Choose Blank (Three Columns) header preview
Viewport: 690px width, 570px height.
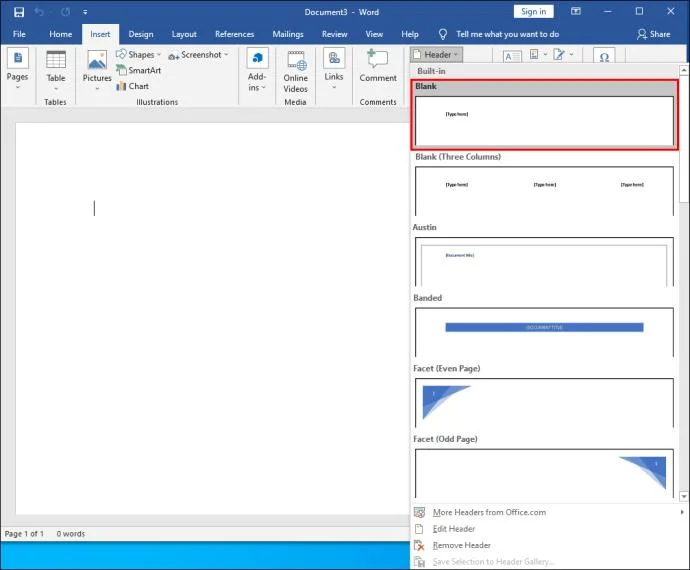click(544, 191)
